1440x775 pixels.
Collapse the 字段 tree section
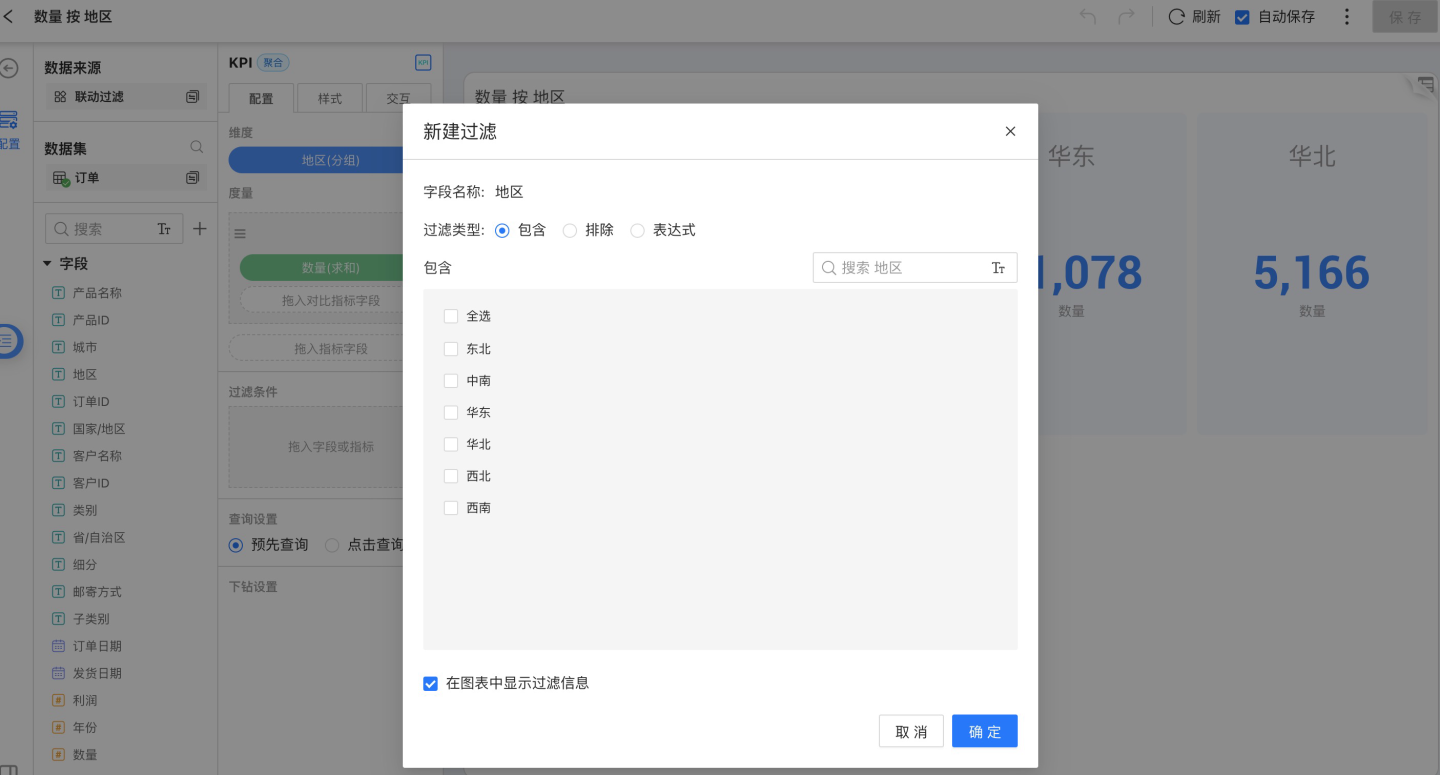click(x=47, y=264)
